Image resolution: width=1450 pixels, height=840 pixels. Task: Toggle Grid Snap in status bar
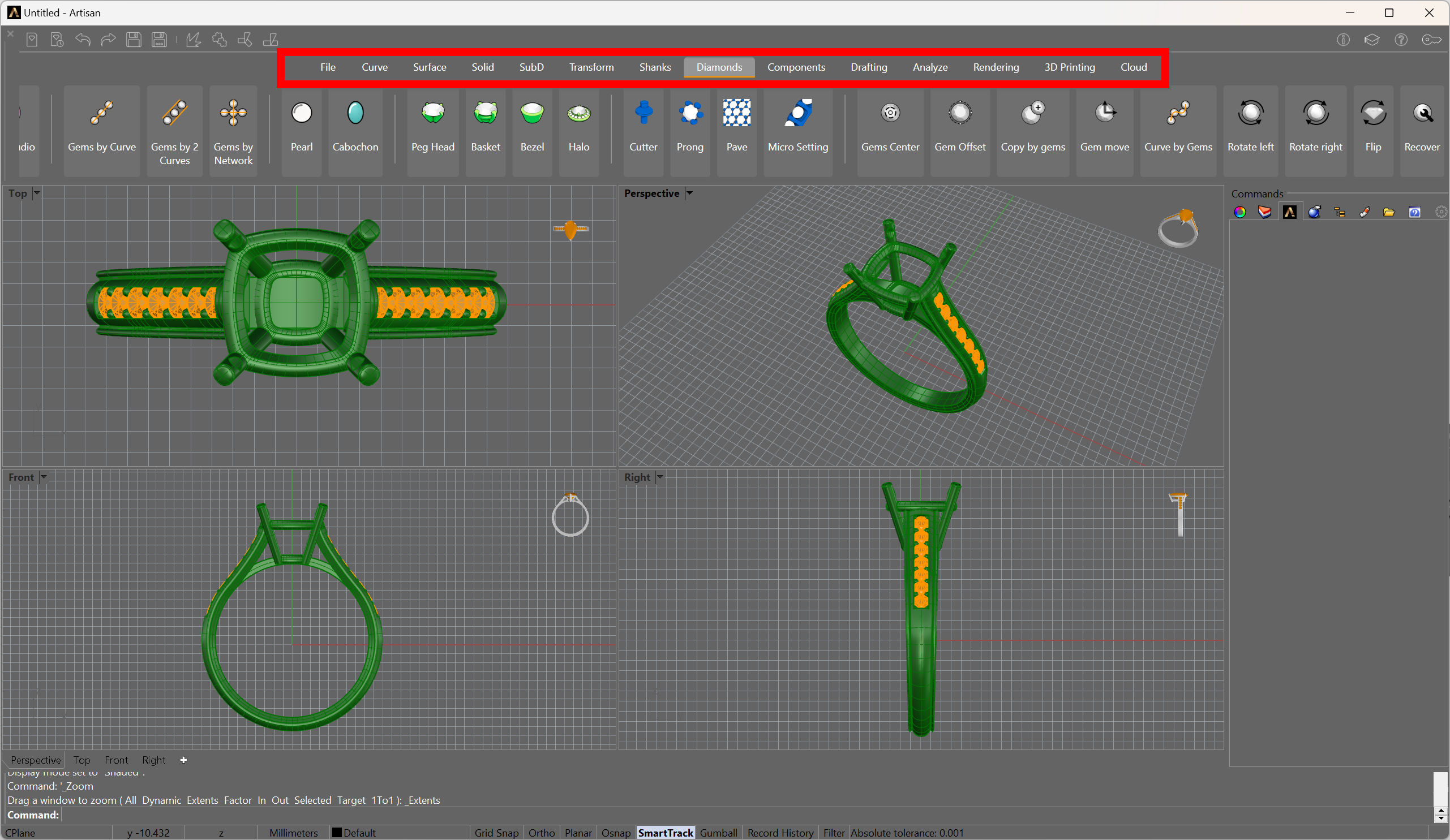[496, 833]
